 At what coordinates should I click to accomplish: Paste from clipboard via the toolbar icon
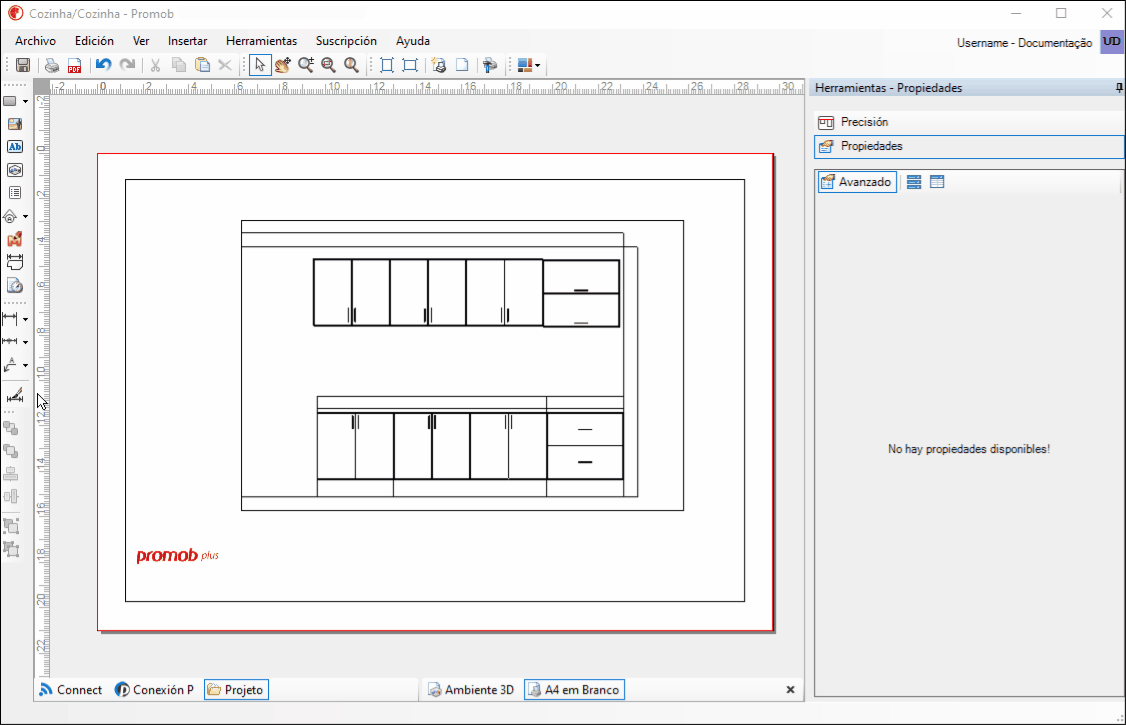tap(203, 65)
